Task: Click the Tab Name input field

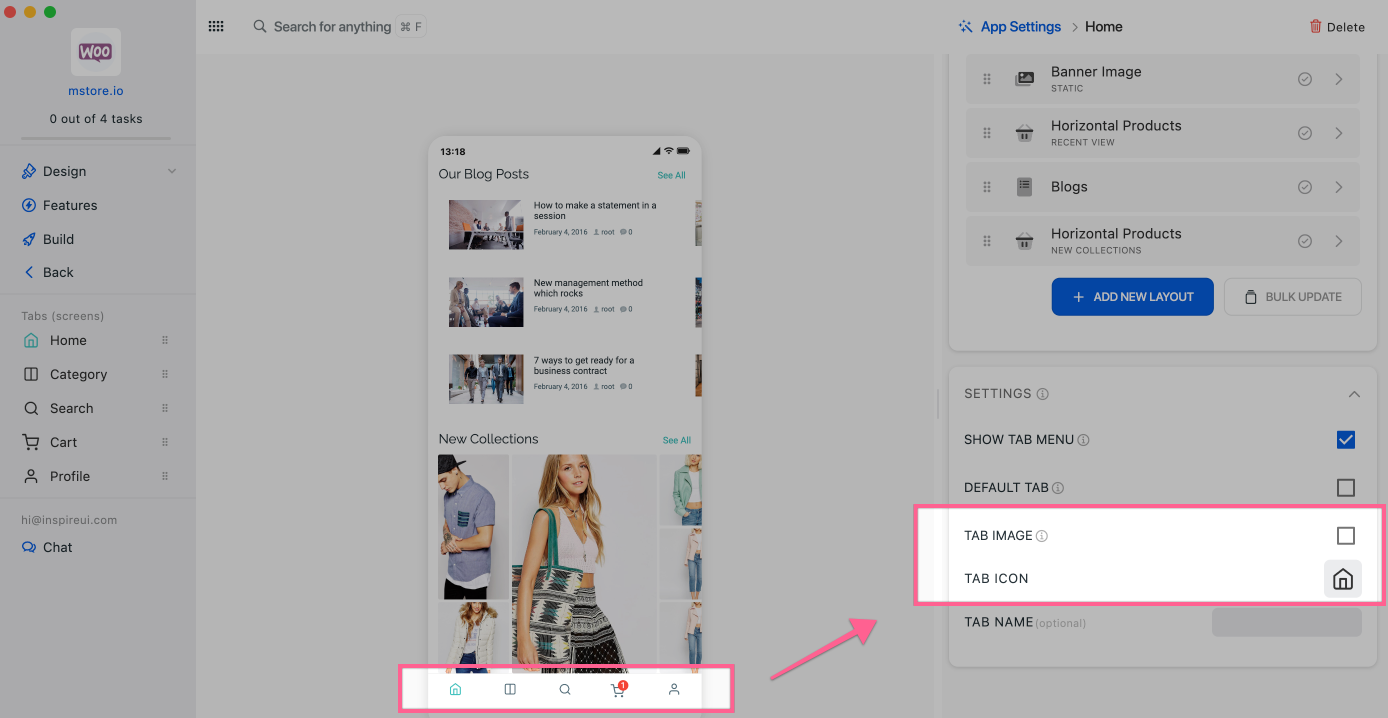Action: pyautogui.click(x=1286, y=622)
